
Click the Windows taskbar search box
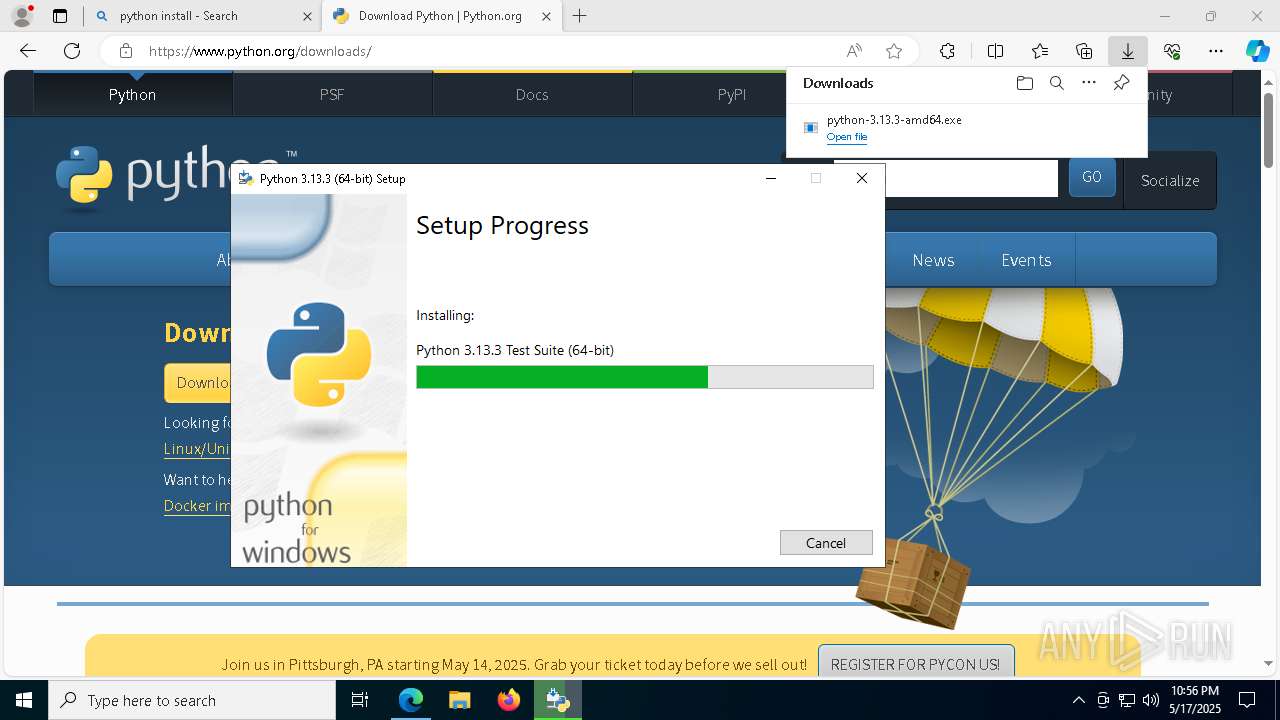point(192,700)
